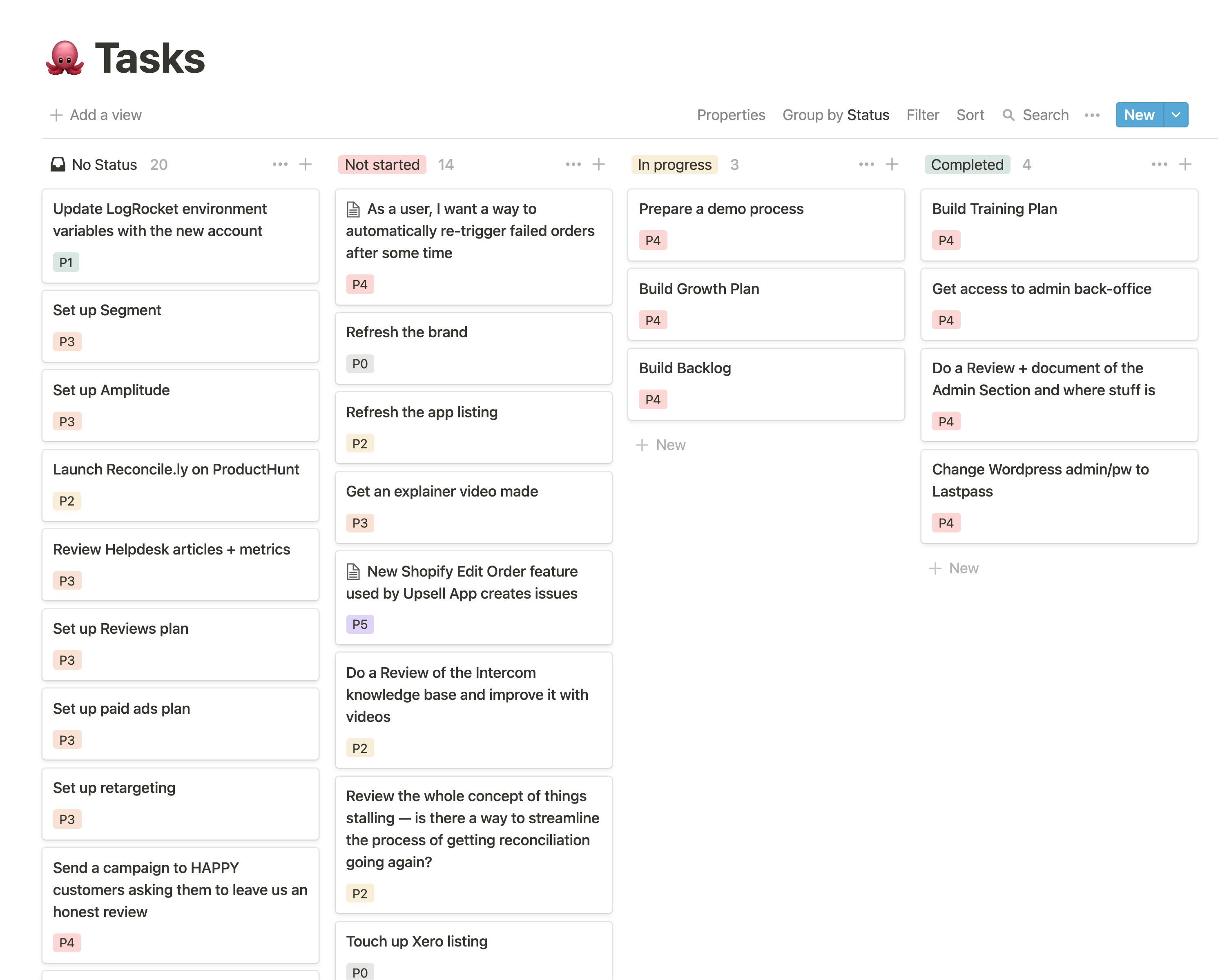Open the Group by Status selector

836,115
